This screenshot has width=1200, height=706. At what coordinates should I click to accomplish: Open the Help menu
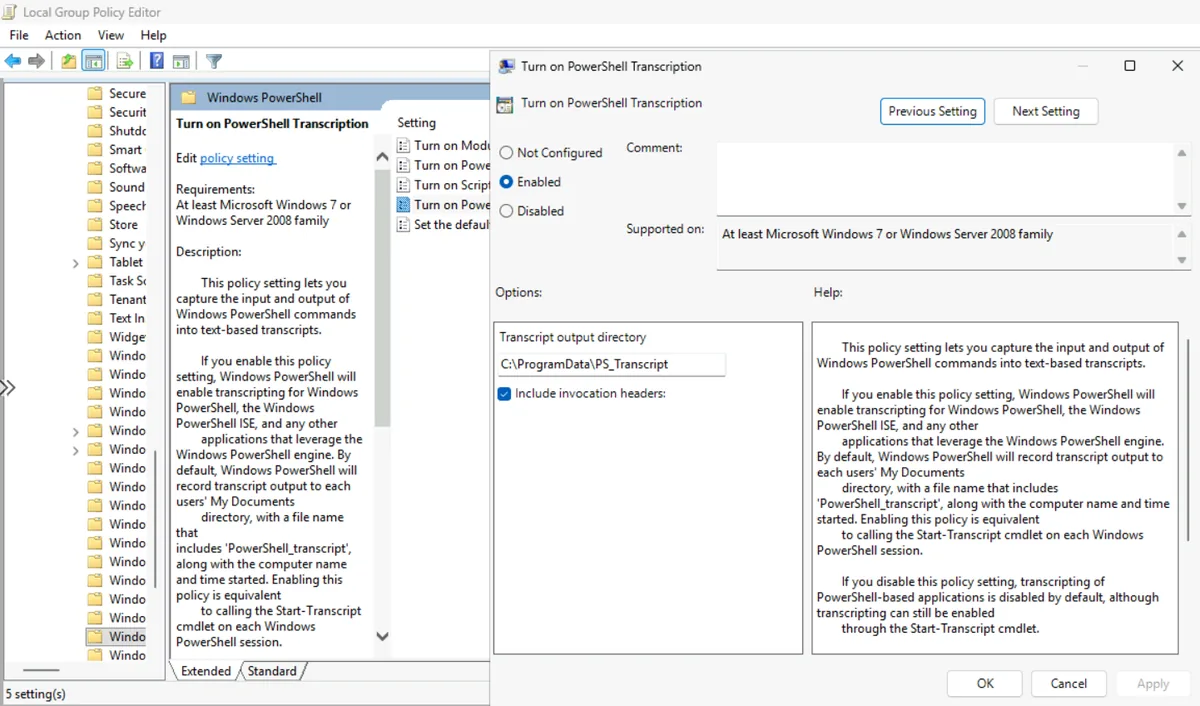pyautogui.click(x=153, y=35)
